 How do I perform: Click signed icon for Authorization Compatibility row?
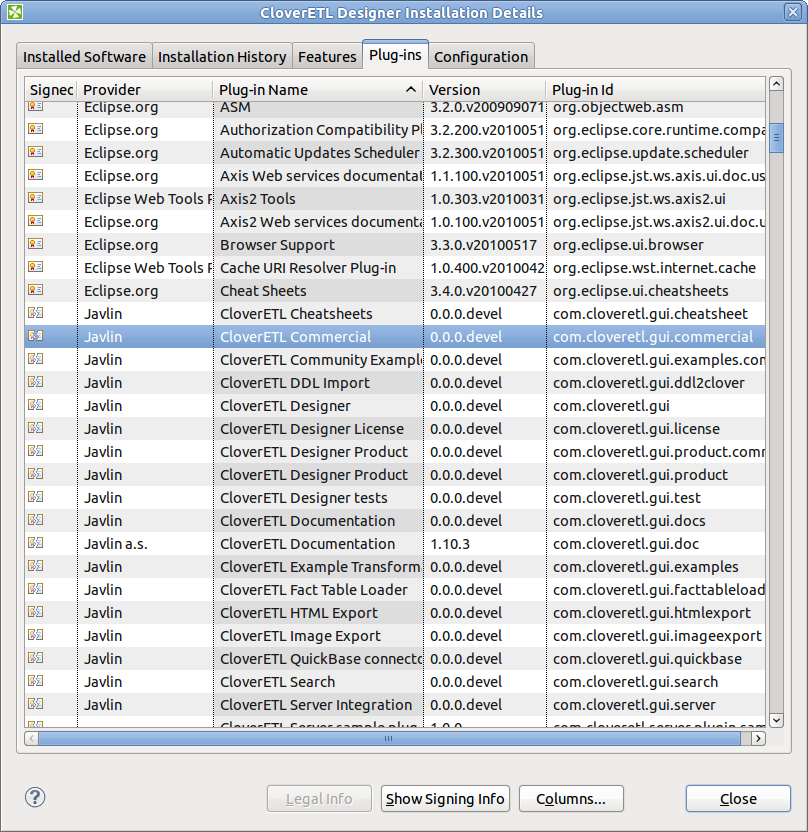36,129
